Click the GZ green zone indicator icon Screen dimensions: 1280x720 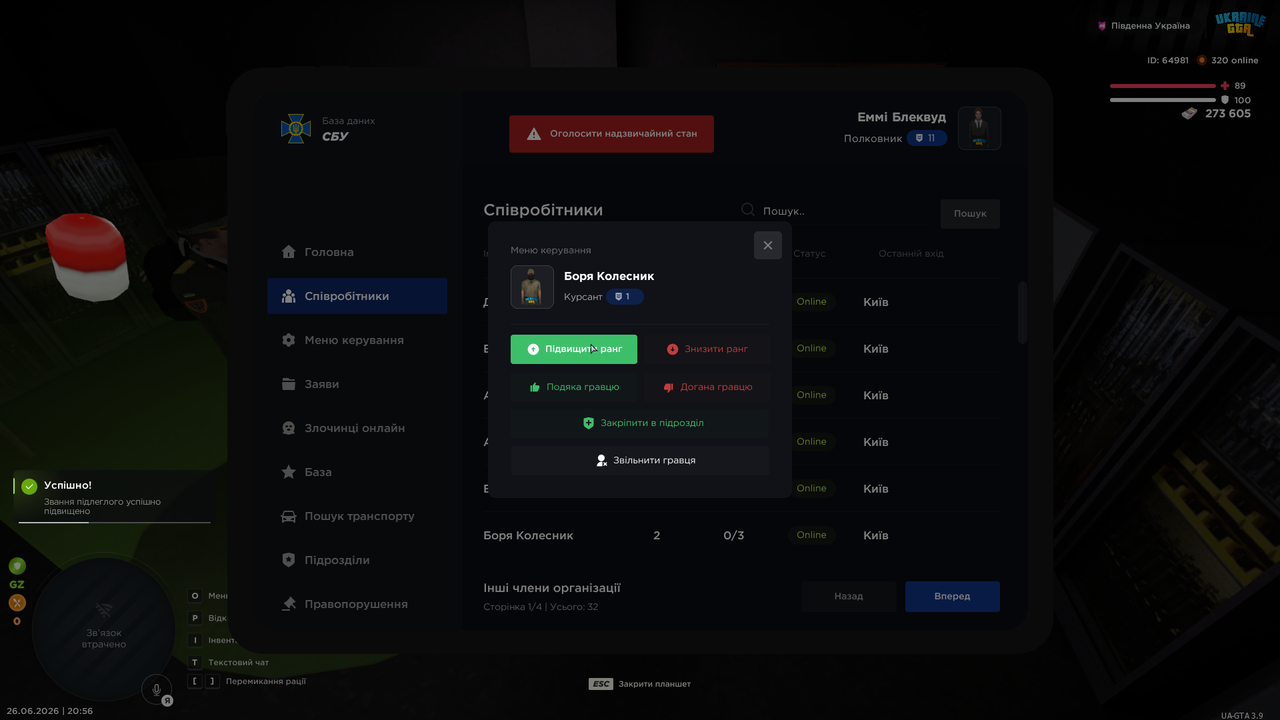point(17,566)
